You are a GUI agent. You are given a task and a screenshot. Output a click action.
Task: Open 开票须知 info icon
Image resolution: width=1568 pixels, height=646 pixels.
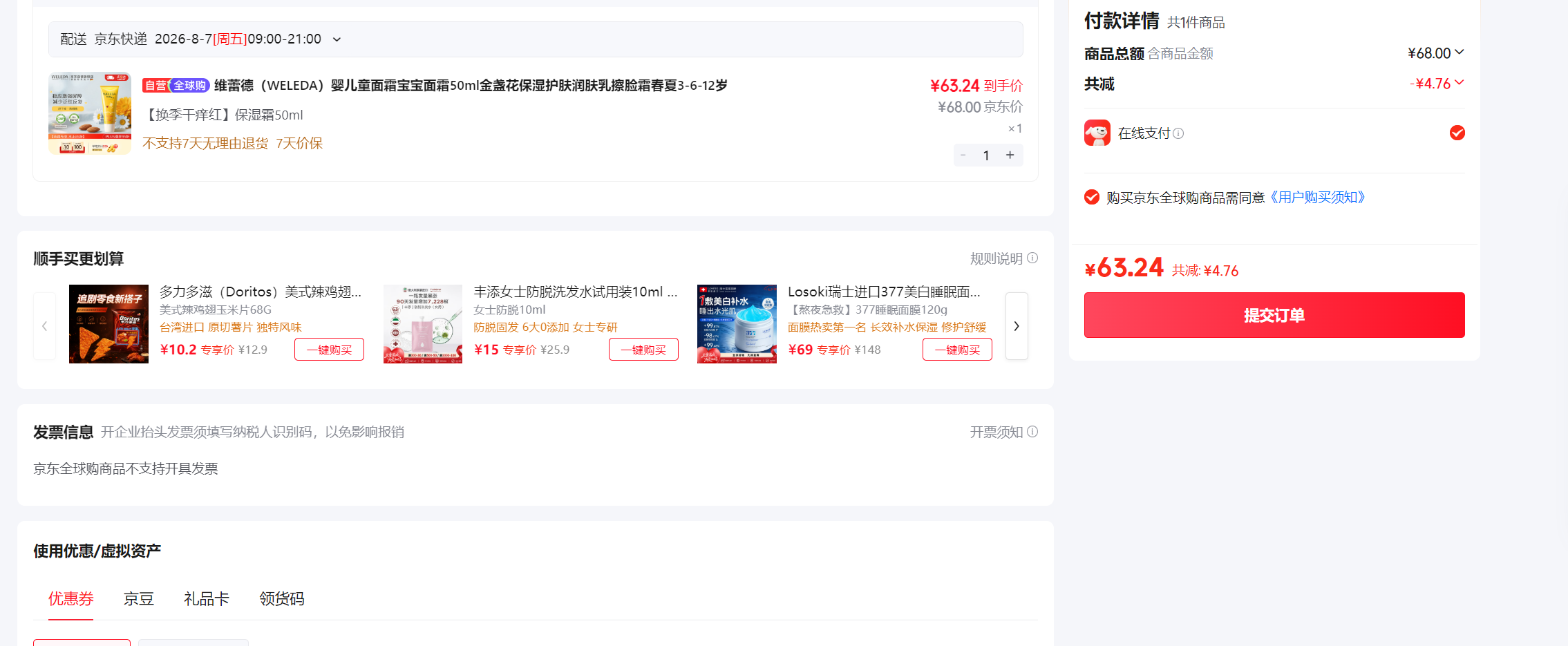[1032, 432]
